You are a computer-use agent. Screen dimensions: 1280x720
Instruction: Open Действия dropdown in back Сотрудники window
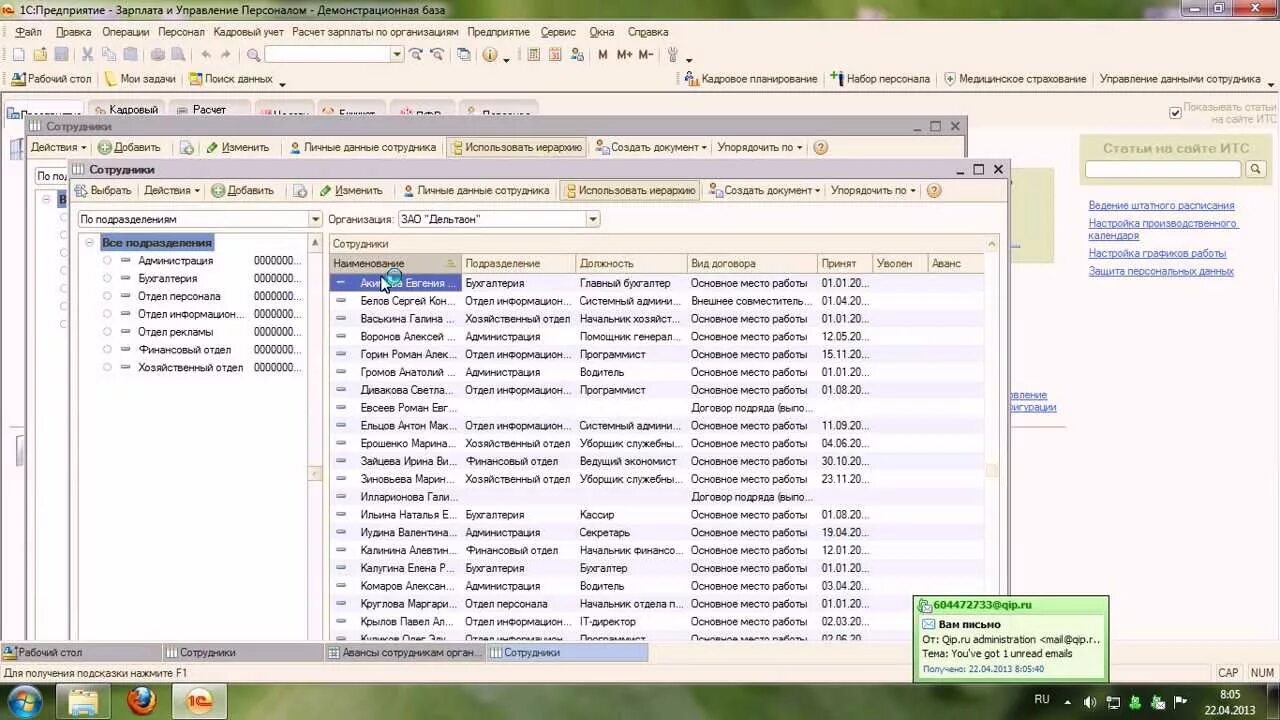coord(59,147)
